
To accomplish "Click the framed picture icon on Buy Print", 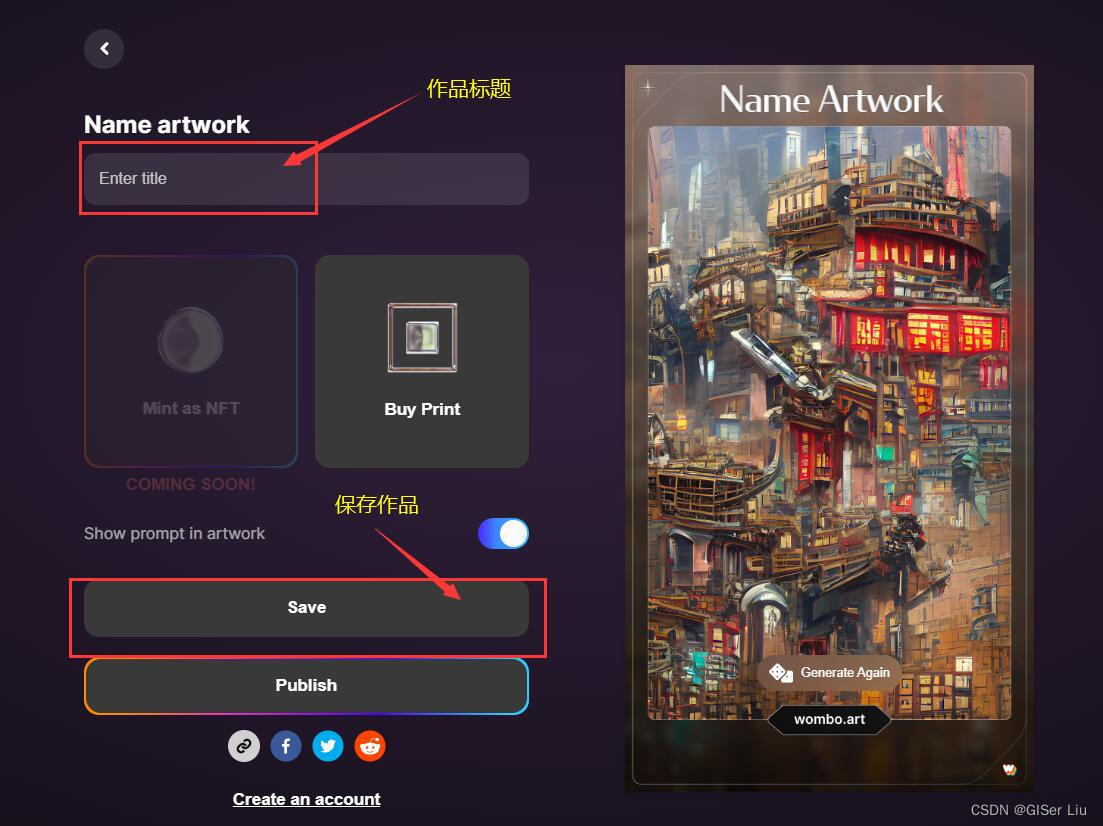I will [x=422, y=338].
